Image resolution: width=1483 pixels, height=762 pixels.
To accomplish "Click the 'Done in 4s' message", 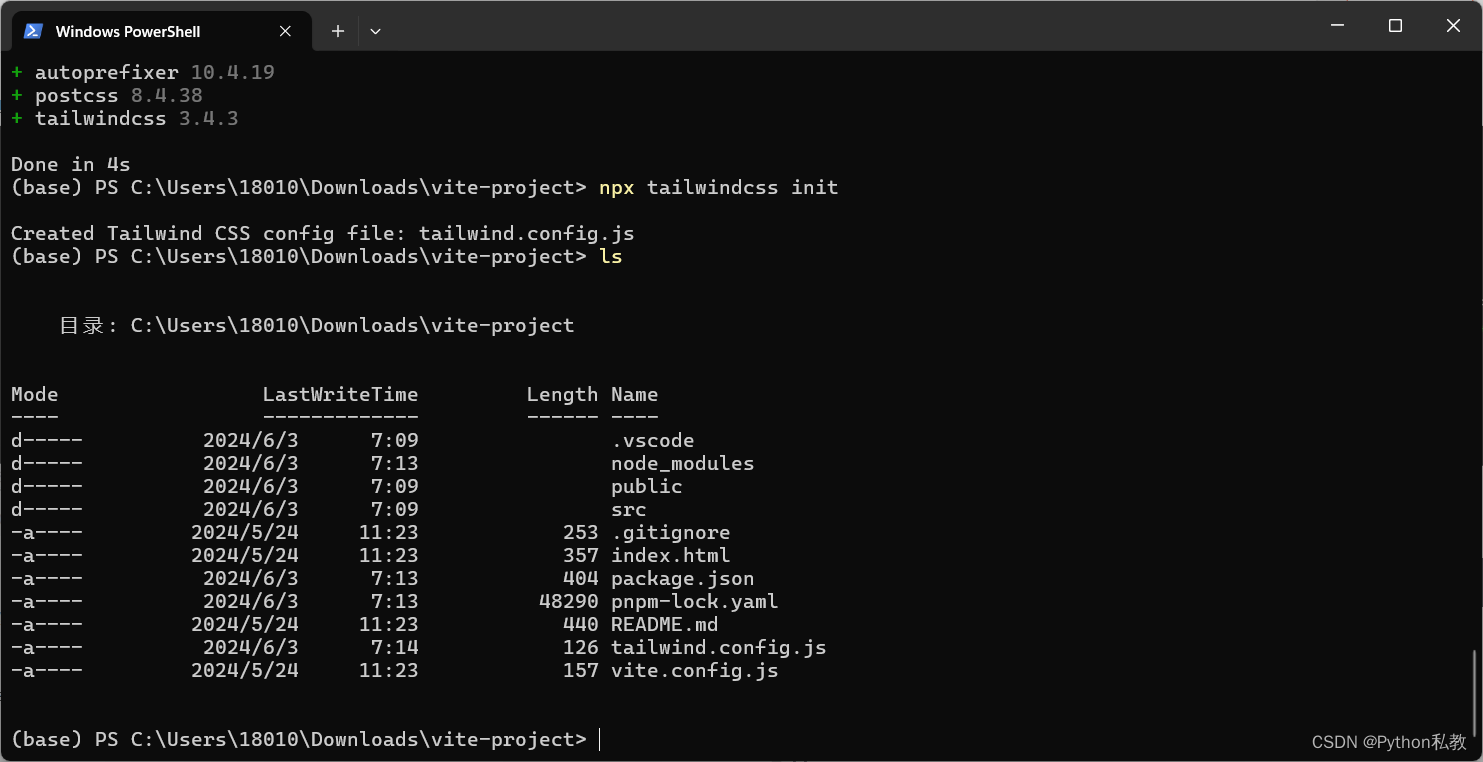I will click(70, 164).
